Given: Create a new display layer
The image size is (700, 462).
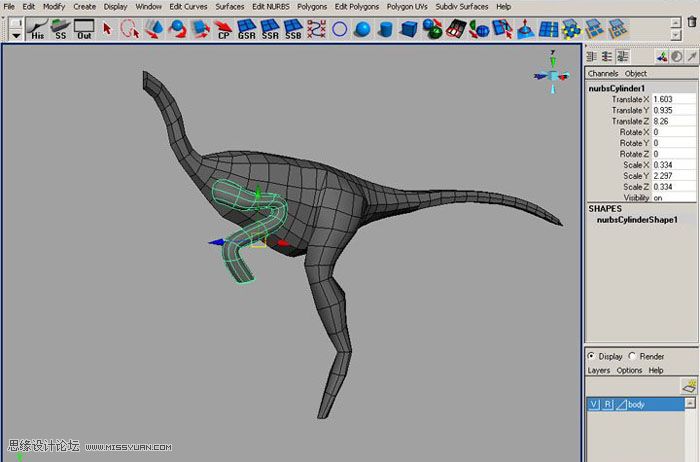Looking at the screenshot, I should click(688, 385).
